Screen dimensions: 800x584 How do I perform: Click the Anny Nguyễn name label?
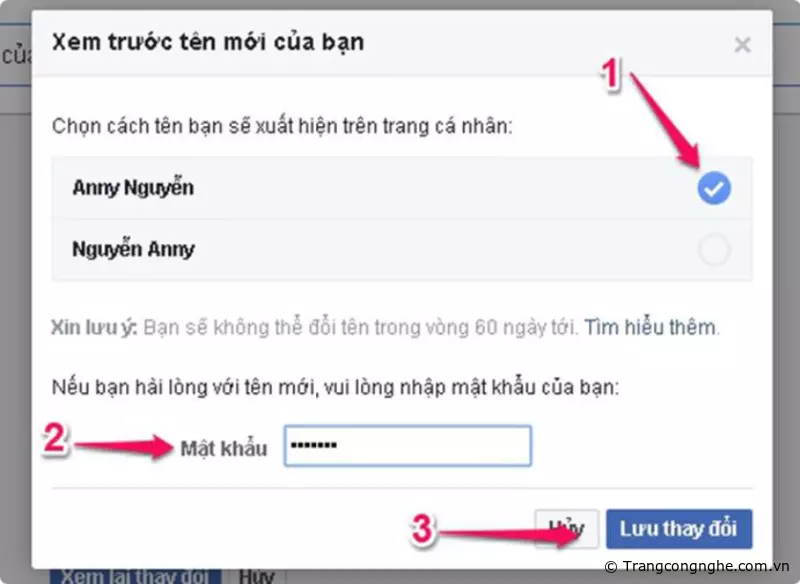(x=133, y=188)
